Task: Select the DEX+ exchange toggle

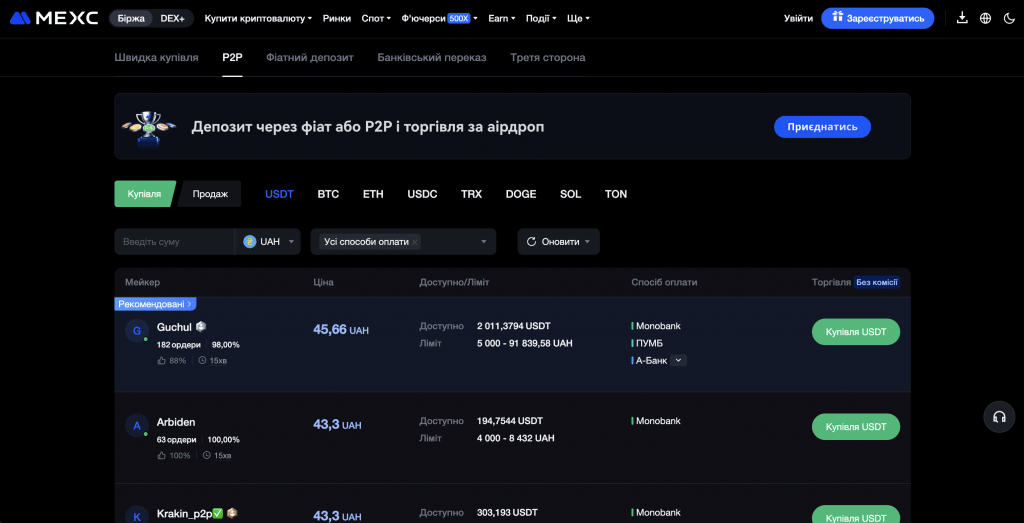Action: tap(172, 18)
